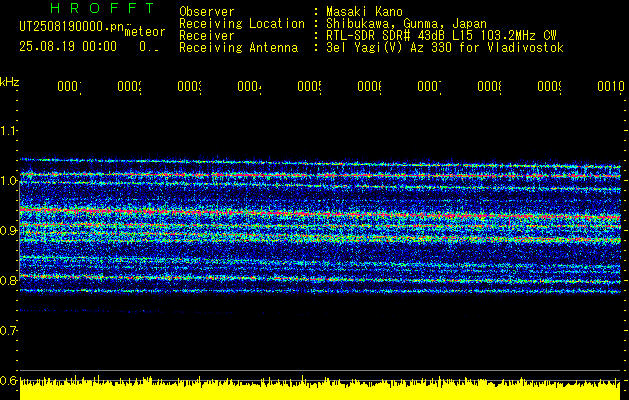Click the 0006 time axis marker
Screen dimensions: 629x400
click(369, 86)
